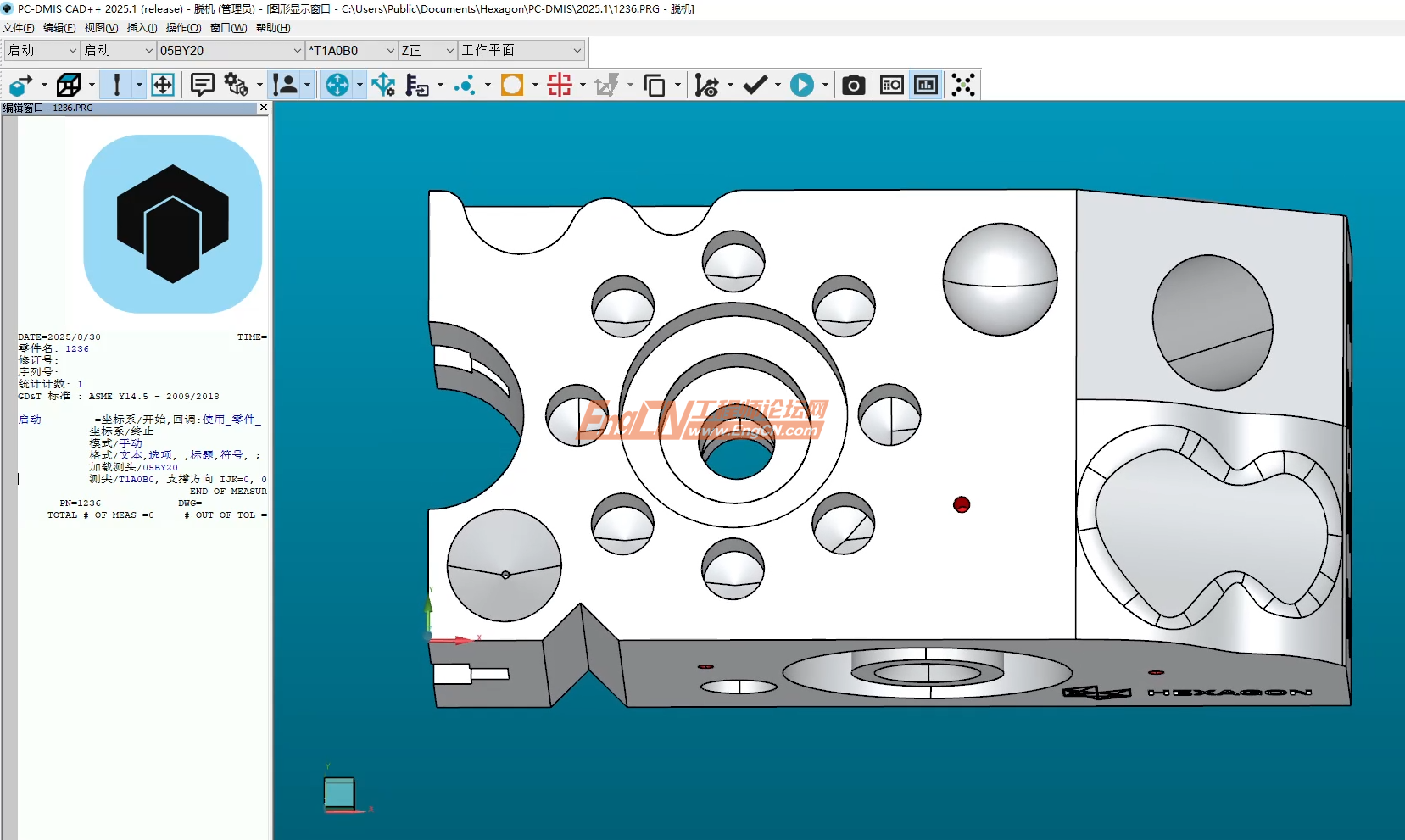The image size is (1405, 840).
Task: Click the scale-to-fit arrows icon
Action: click(x=163, y=85)
